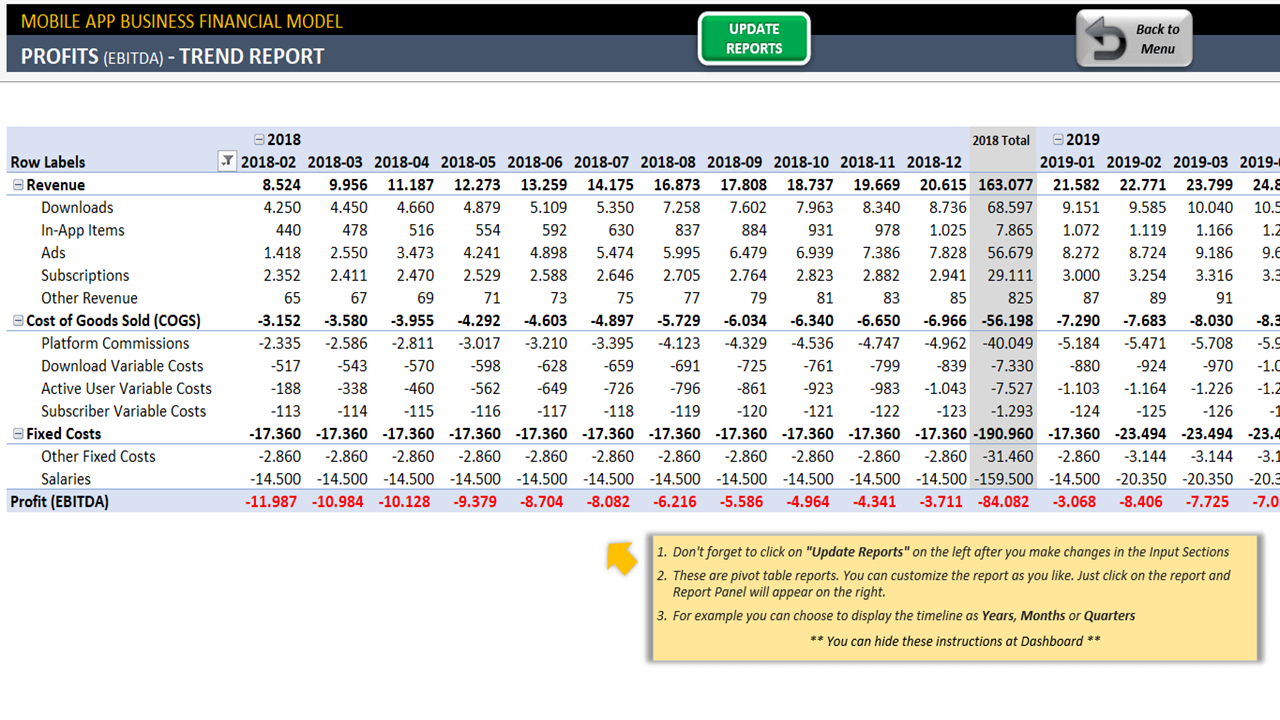Viewport: 1280px width, 720px height.
Task: Select the Other Fixed Costs label
Action: tap(98, 456)
